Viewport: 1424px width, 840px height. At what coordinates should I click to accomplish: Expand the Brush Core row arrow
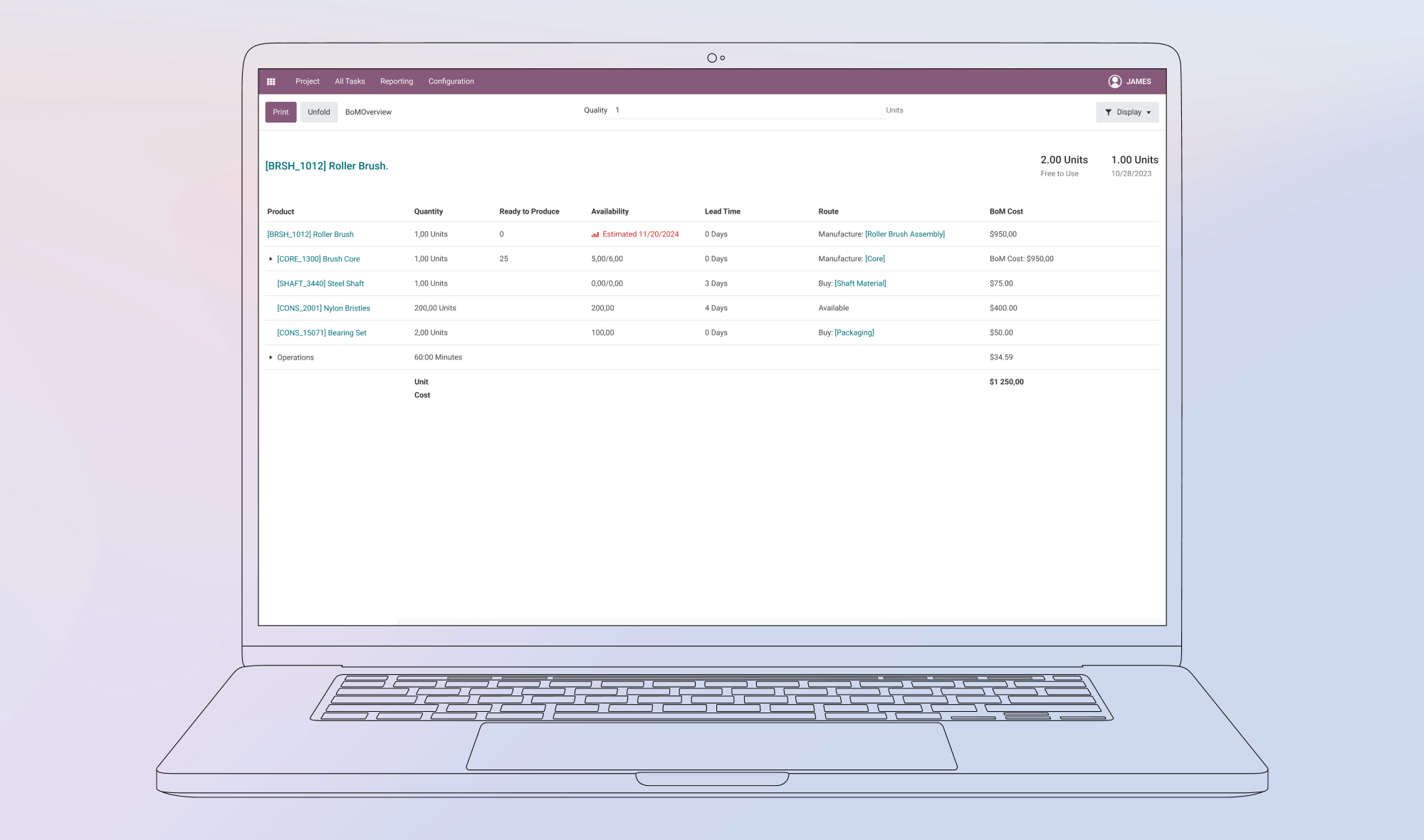point(271,259)
